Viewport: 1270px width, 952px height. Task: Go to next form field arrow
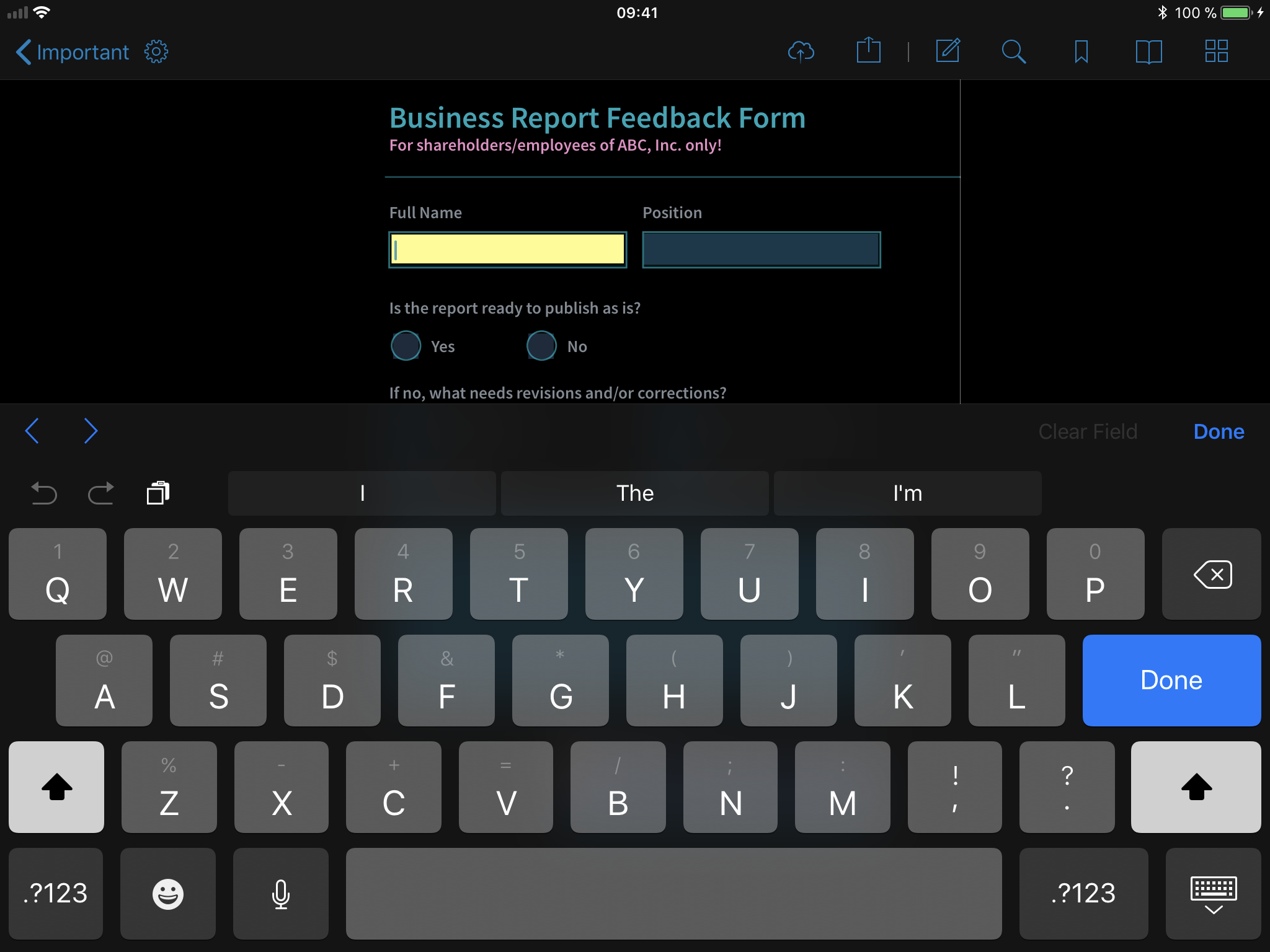tap(91, 431)
